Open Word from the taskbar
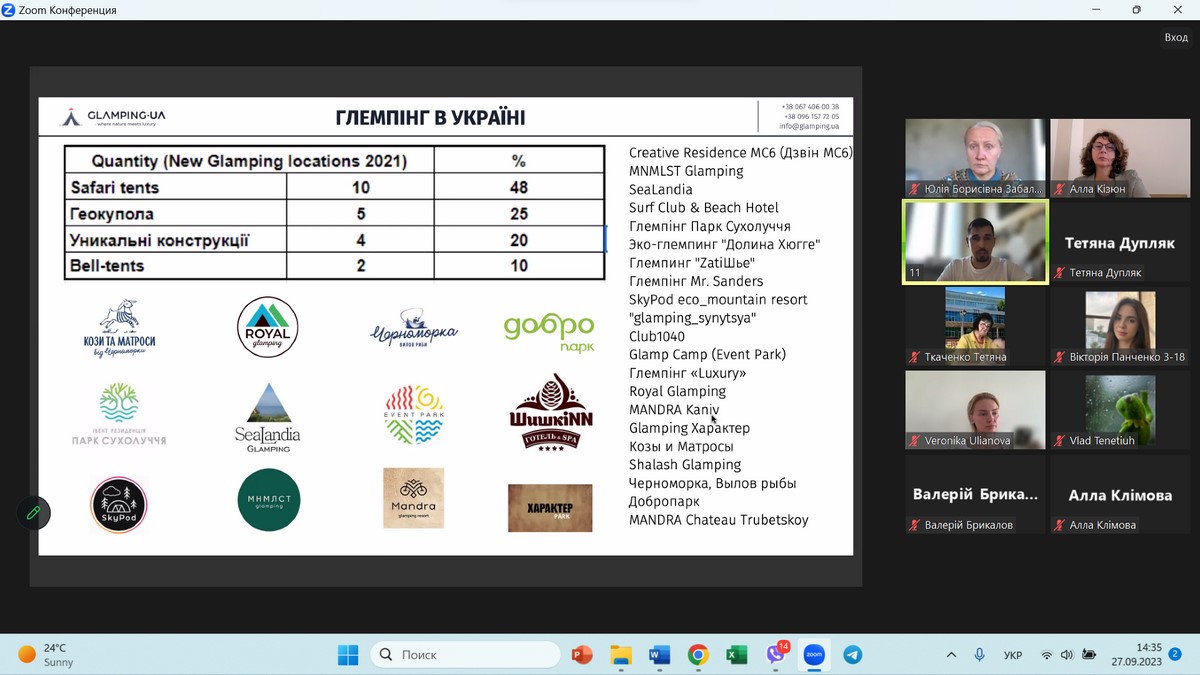The height and width of the screenshot is (675, 1200). click(x=659, y=655)
